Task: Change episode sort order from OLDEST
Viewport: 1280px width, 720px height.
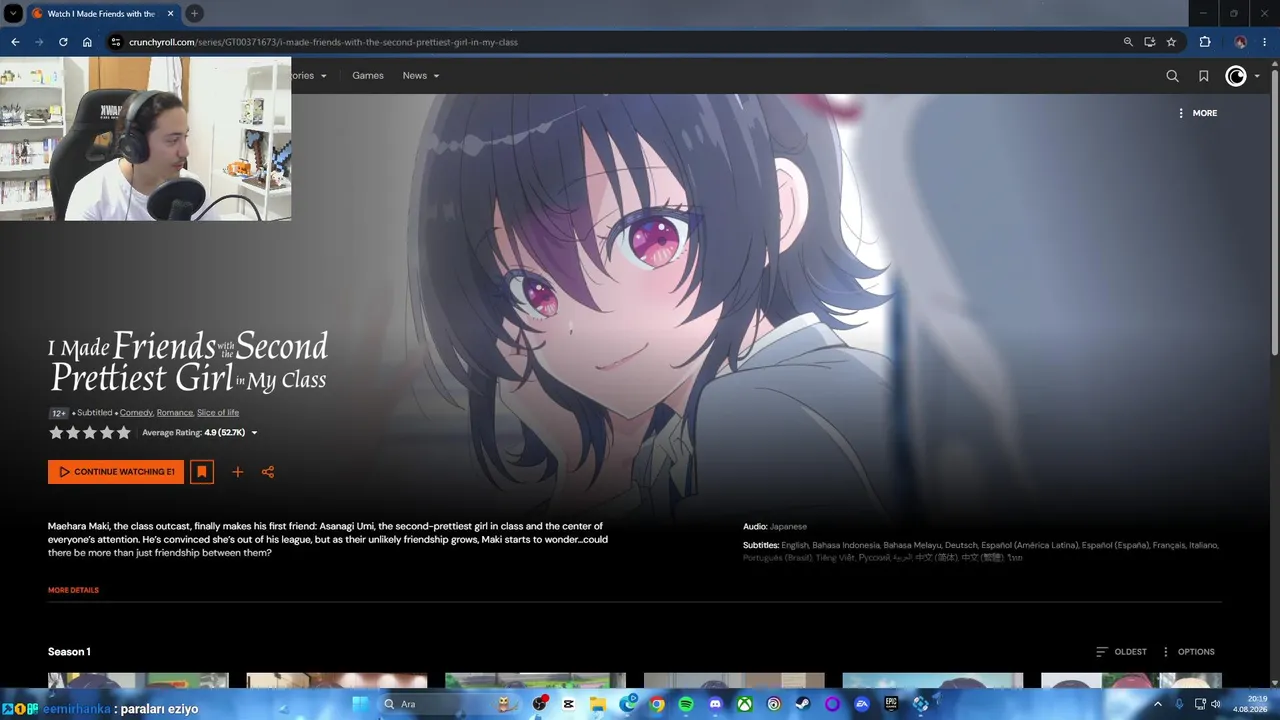Action: point(1121,652)
